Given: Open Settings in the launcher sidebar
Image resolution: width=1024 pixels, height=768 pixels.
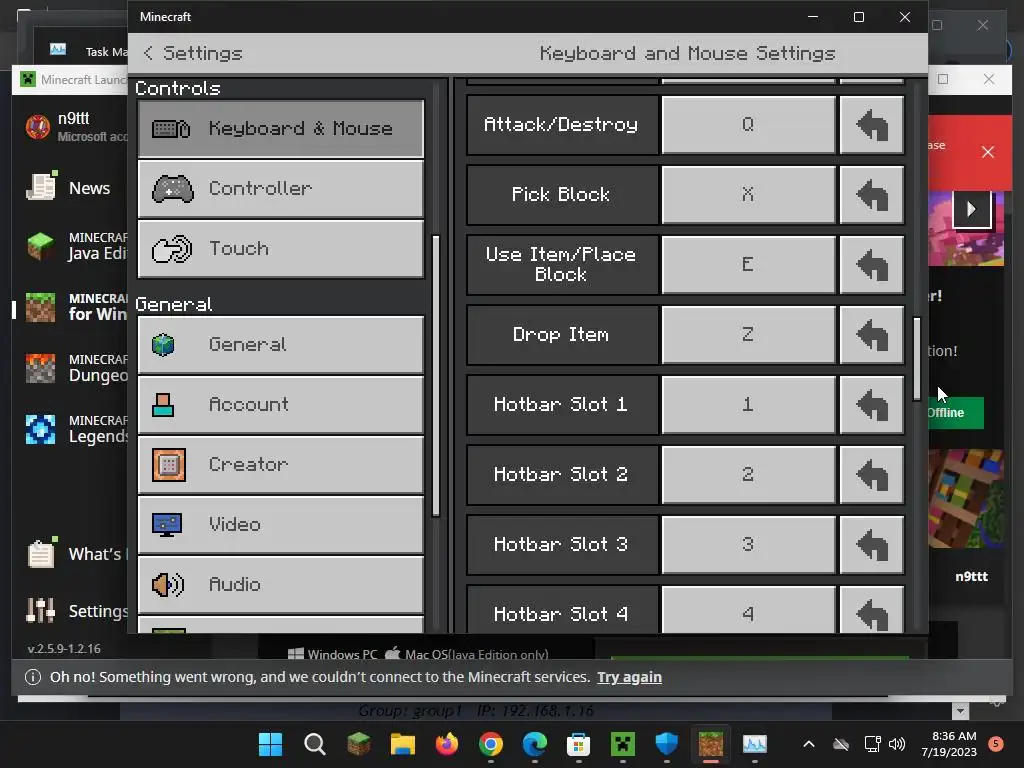Looking at the screenshot, I should tap(71, 611).
